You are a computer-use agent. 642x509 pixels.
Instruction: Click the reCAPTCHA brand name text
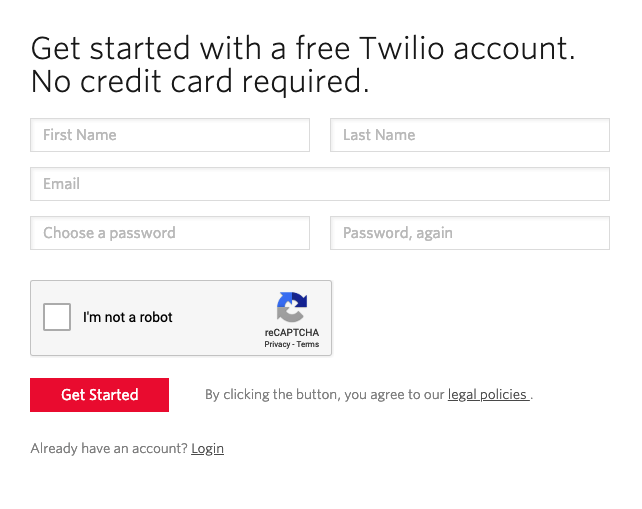(x=292, y=333)
